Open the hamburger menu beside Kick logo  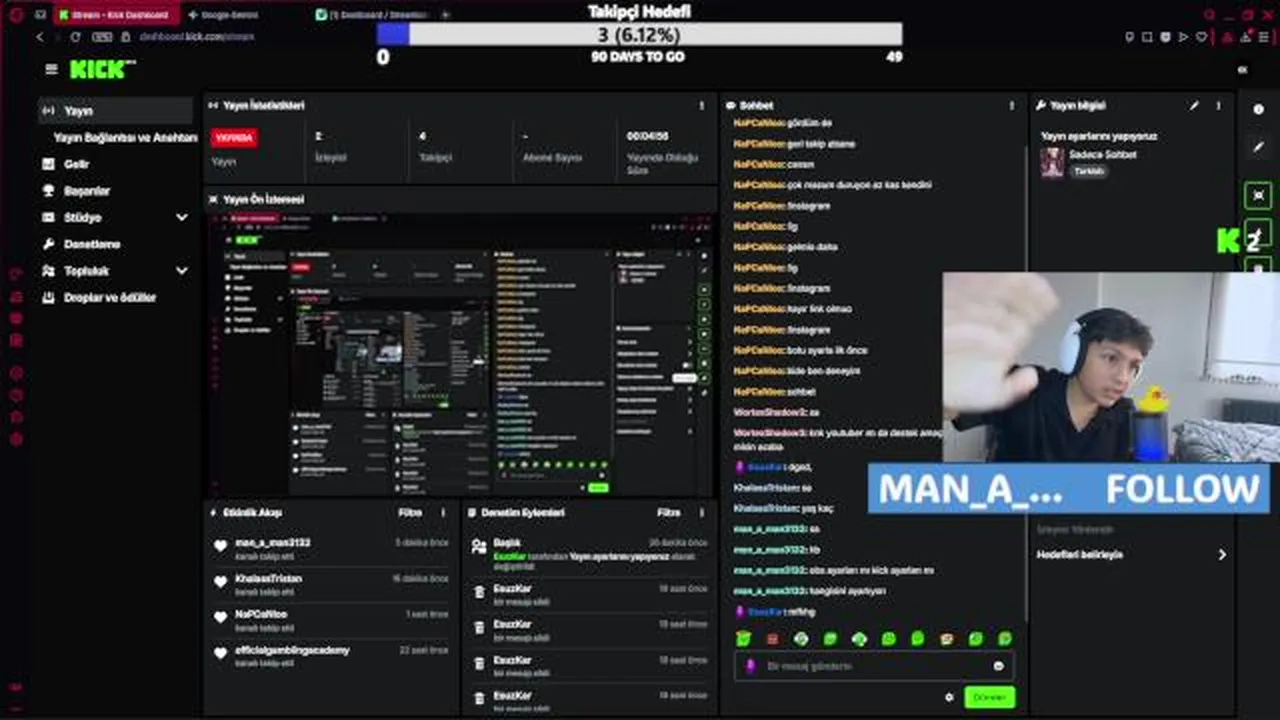point(51,70)
